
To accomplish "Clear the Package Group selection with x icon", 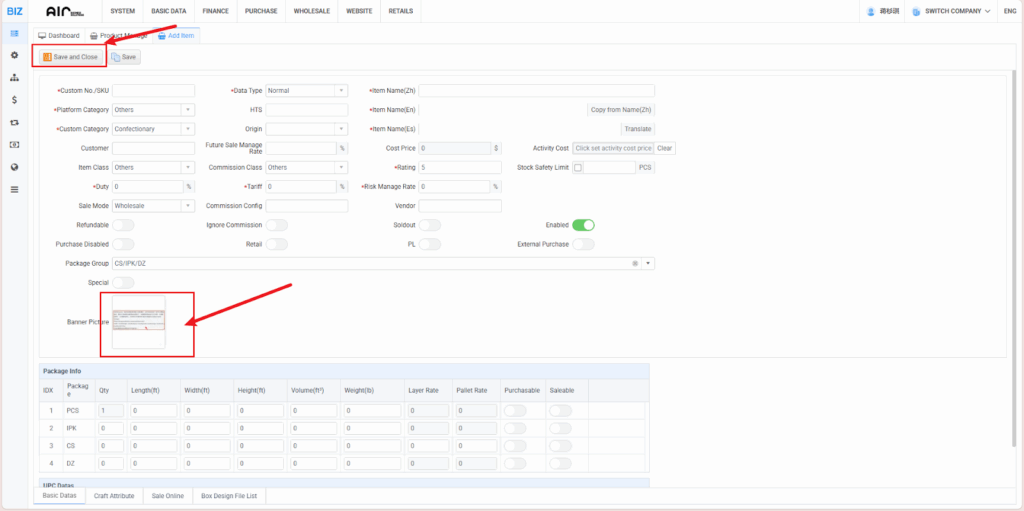I will [x=634, y=263].
